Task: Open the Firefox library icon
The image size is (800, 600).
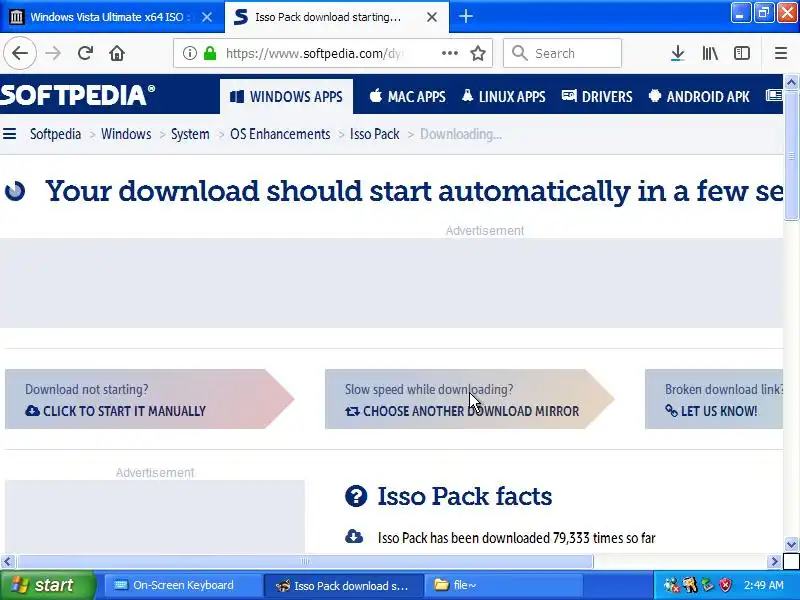Action: (710, 53)
